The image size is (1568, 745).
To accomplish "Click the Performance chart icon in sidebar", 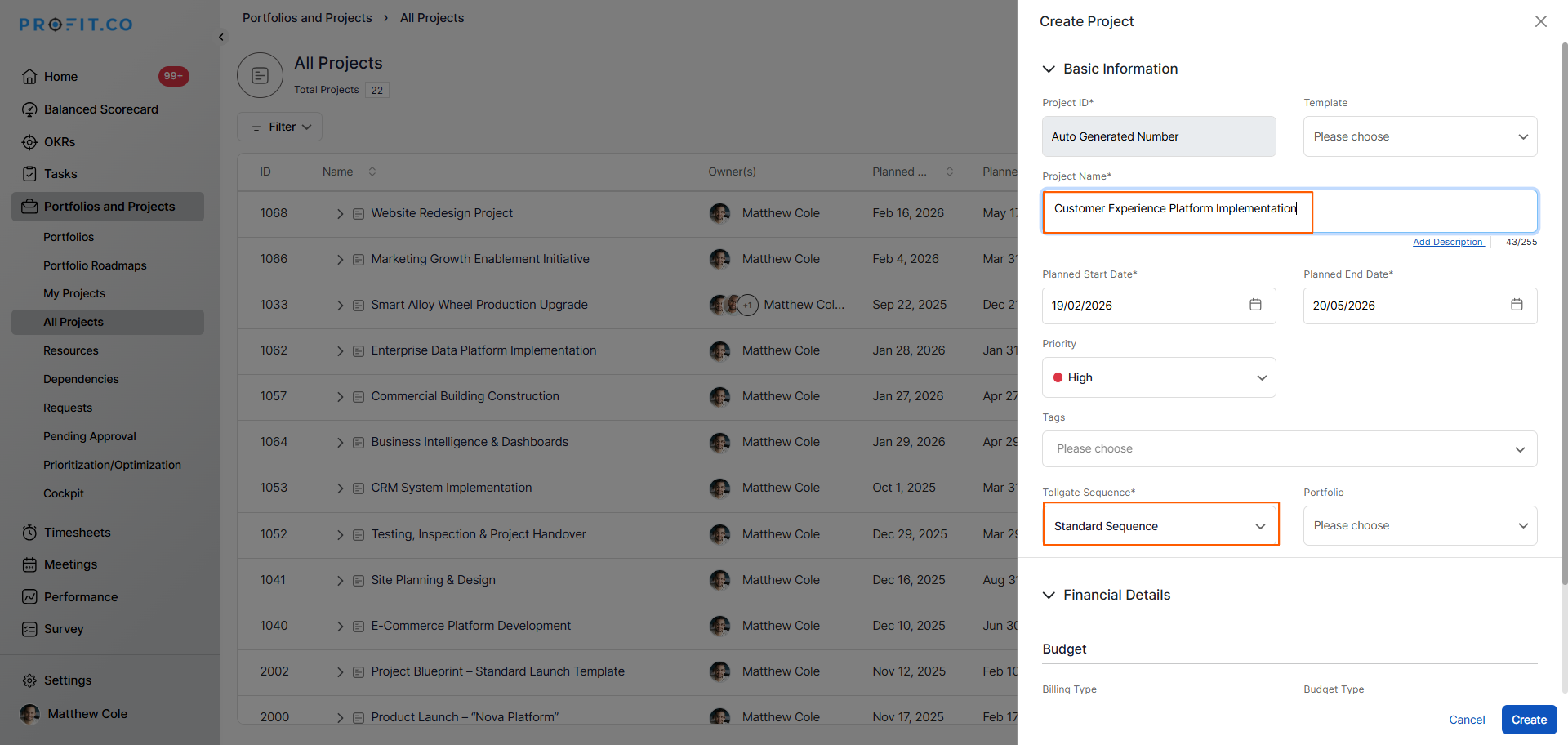I will click(29, 597).
